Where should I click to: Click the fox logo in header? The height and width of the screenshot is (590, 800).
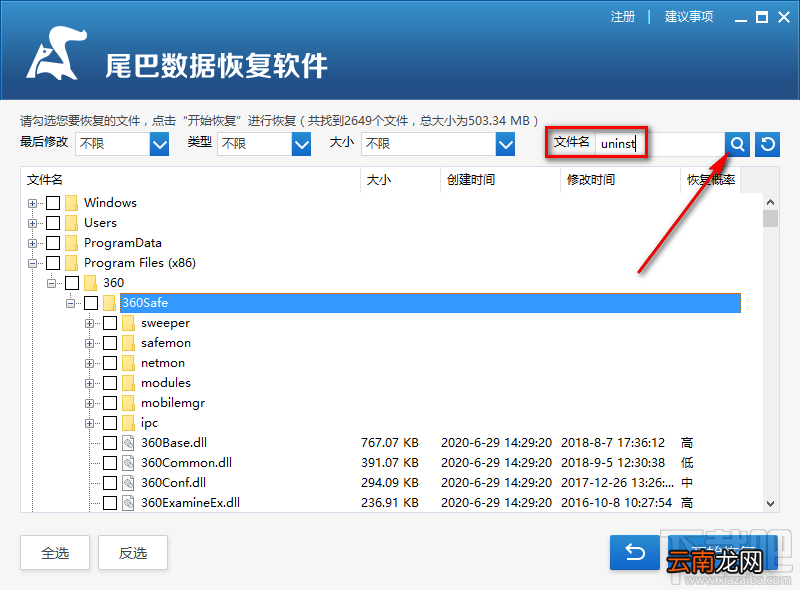56,53
